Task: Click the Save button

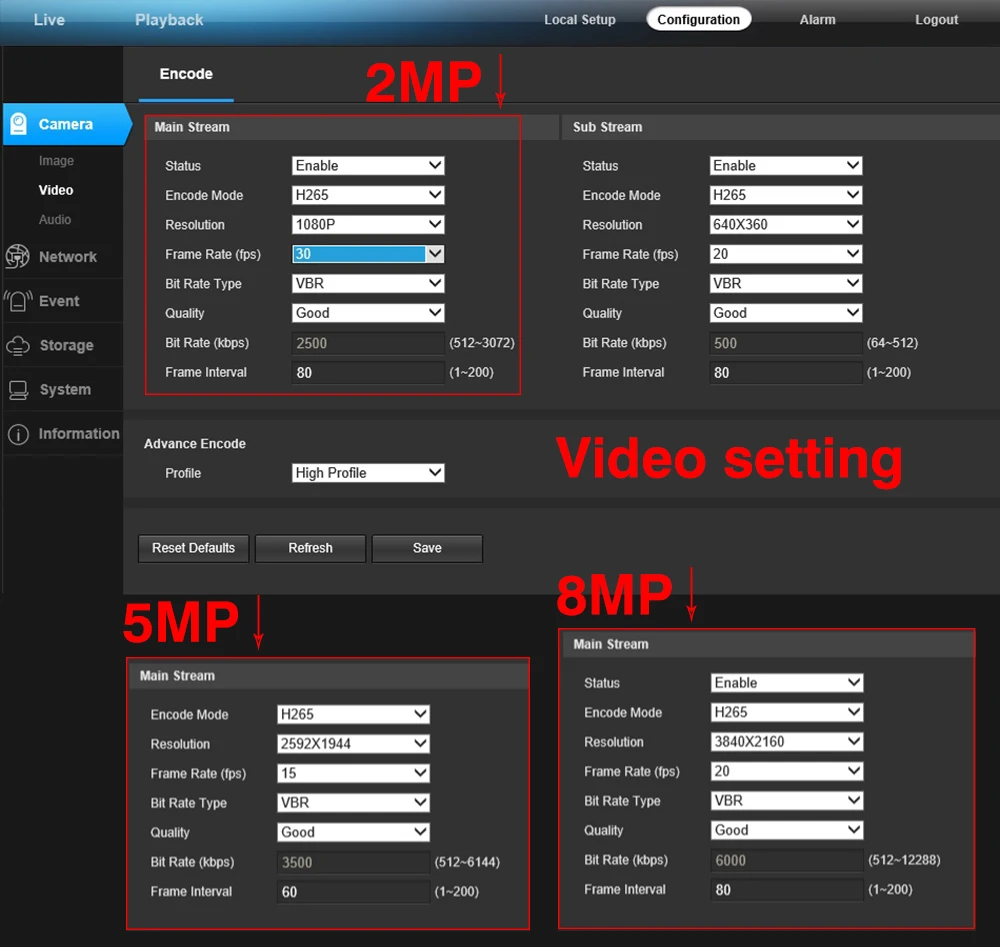Action: [427, 548]
